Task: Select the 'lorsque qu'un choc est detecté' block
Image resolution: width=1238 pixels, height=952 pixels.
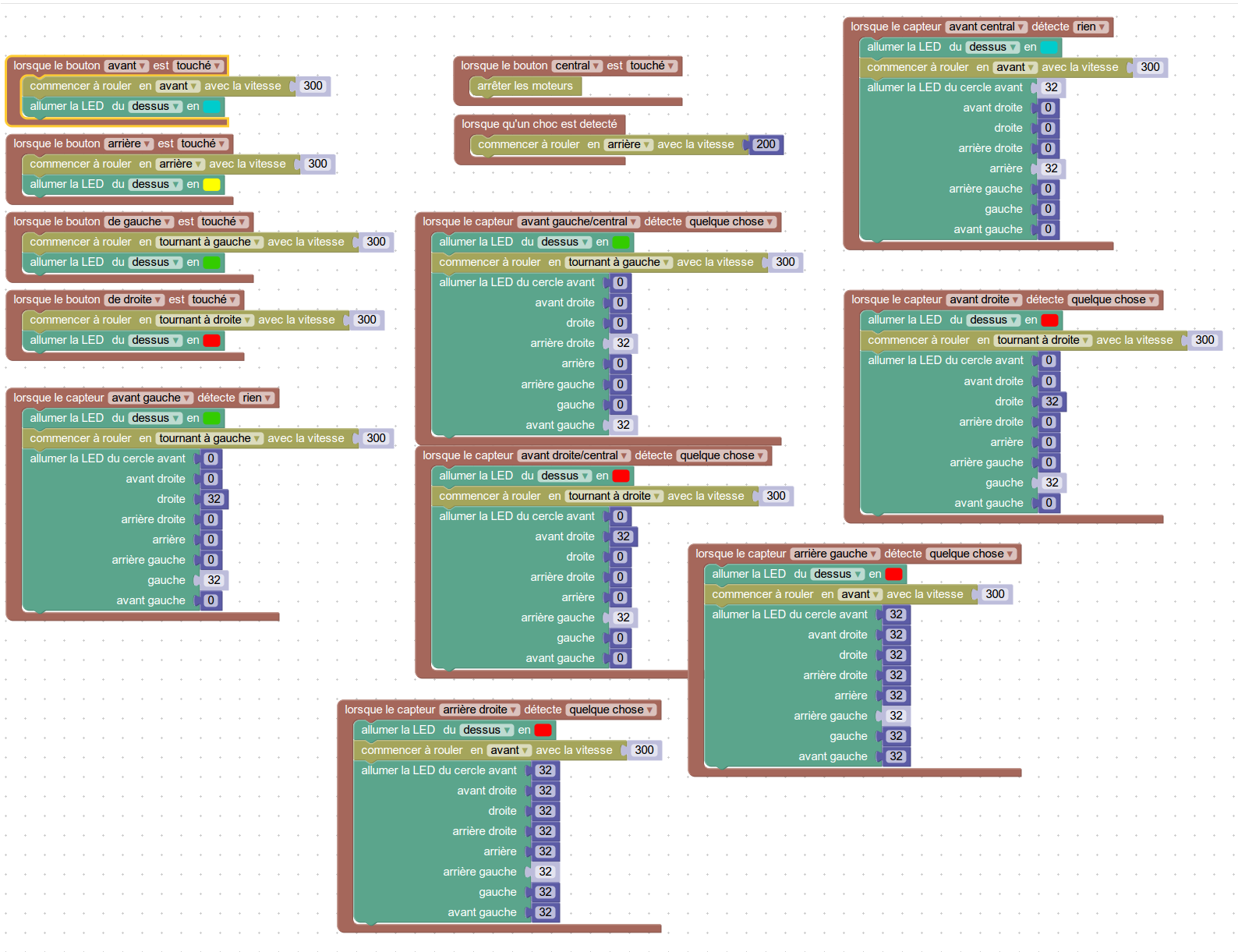Action: click(x=539, y=125)
